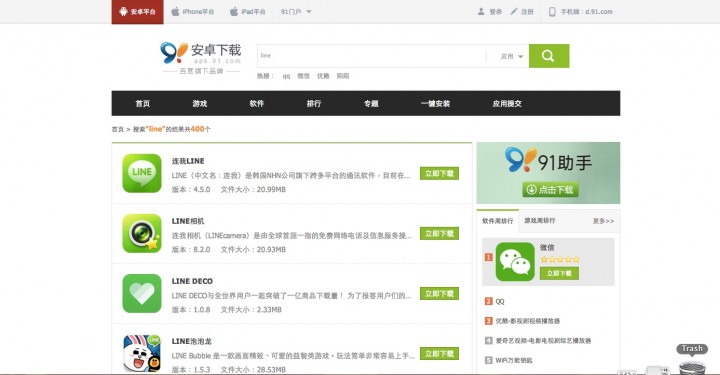Click the 登录 login link

coord(489,11)
